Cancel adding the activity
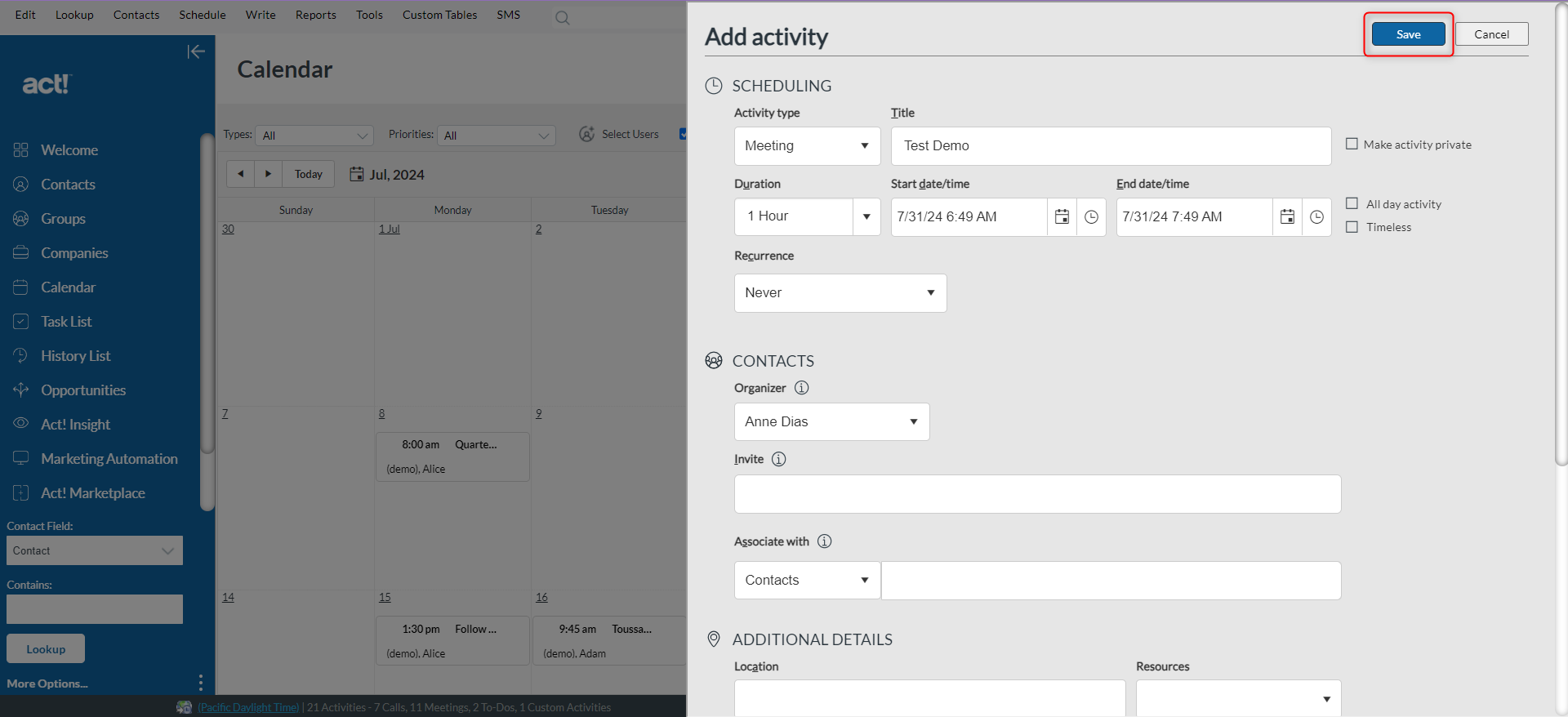Viewport: 1568px width, 717px height. coord(1491,34)
